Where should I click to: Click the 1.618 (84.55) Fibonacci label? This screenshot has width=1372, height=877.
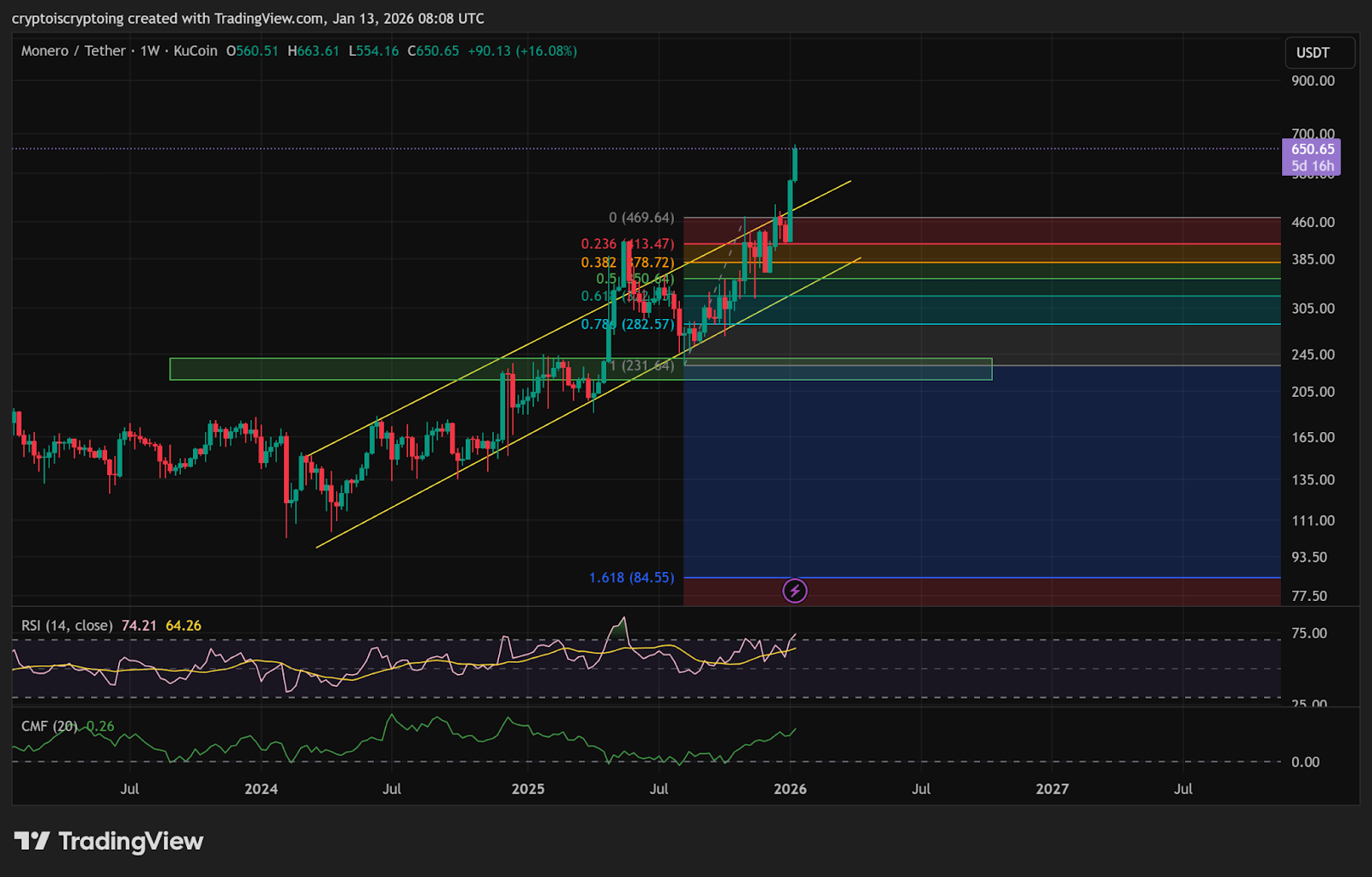coord(632,578)
